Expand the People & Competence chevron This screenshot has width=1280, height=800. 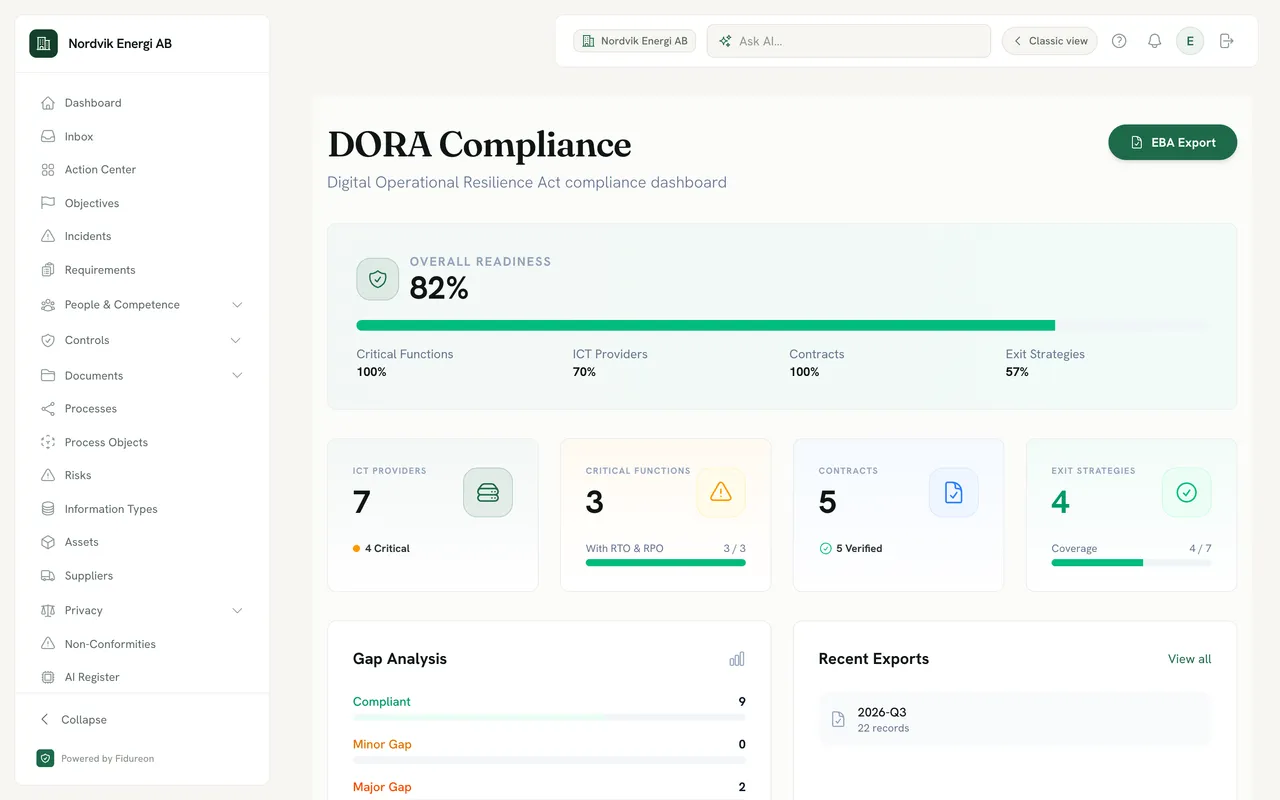237,305
